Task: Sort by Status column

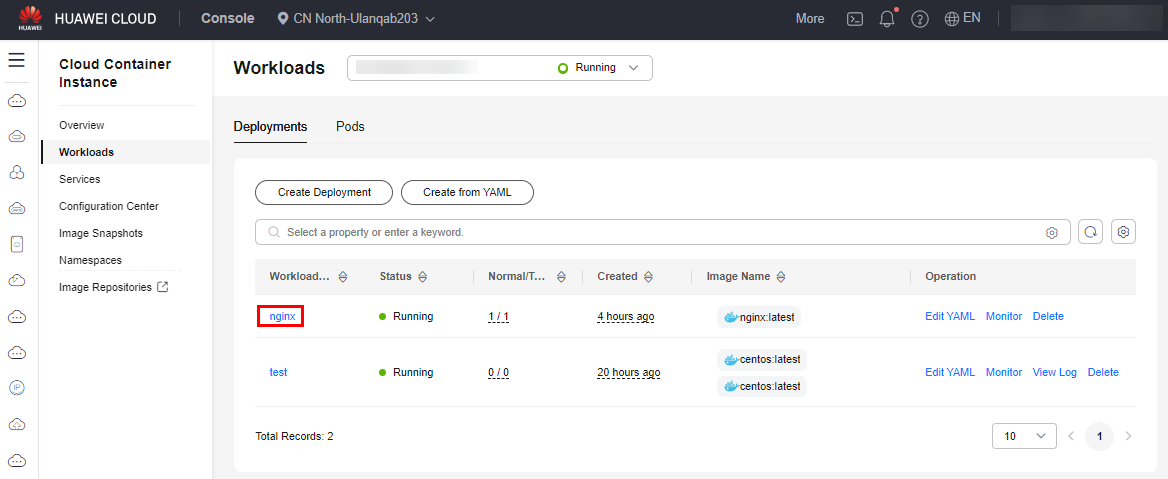Action: click(422, 276)
